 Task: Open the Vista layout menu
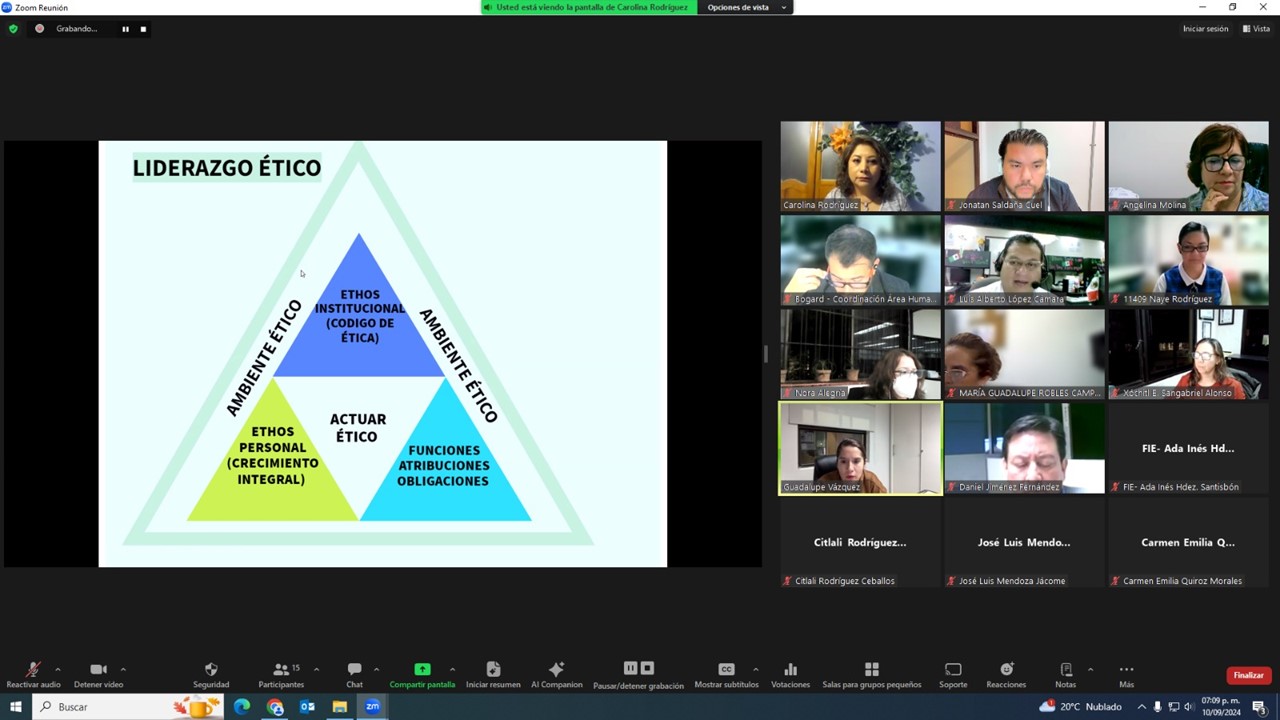[1256, 29]
